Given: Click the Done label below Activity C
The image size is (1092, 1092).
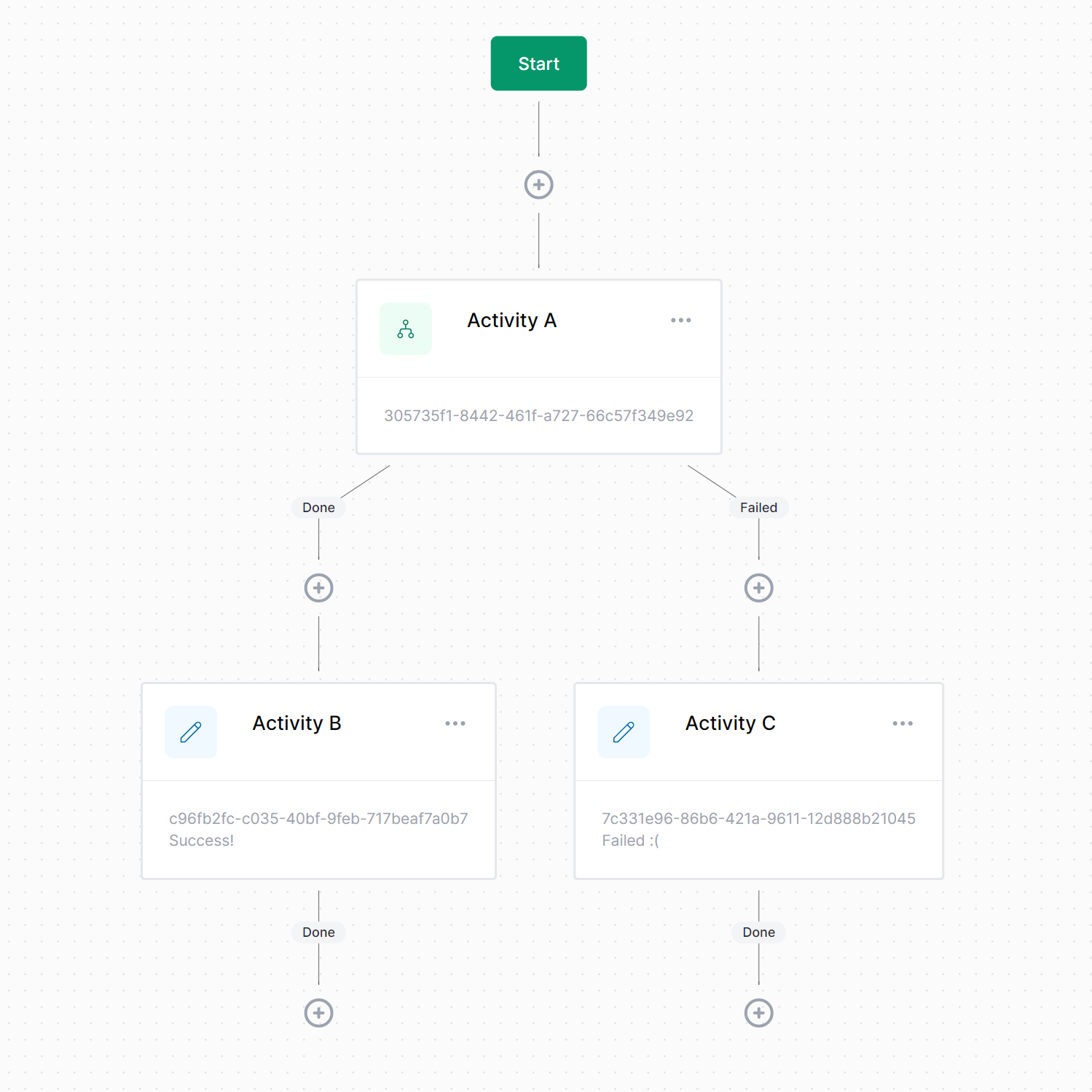Looking at the screenshot, I should coord(758,932).
